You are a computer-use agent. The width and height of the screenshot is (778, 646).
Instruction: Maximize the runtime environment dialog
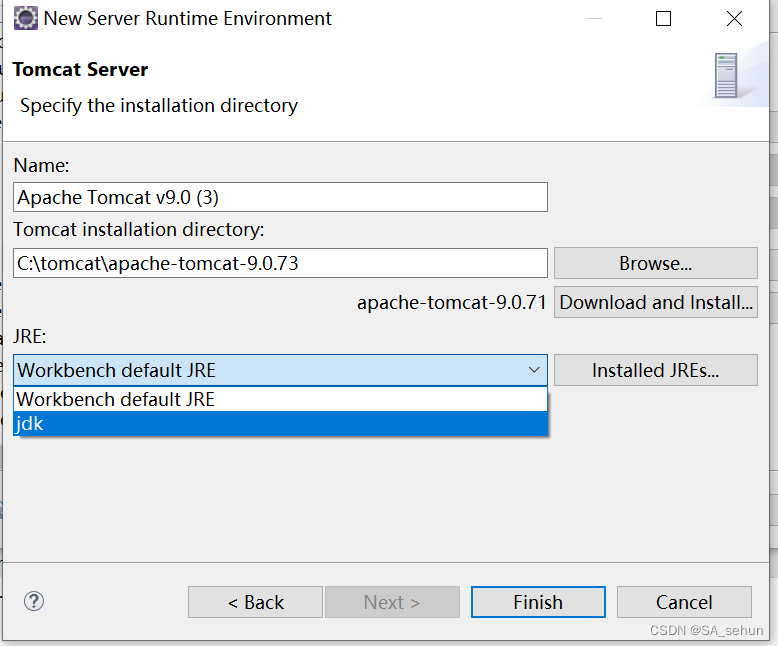663,18
